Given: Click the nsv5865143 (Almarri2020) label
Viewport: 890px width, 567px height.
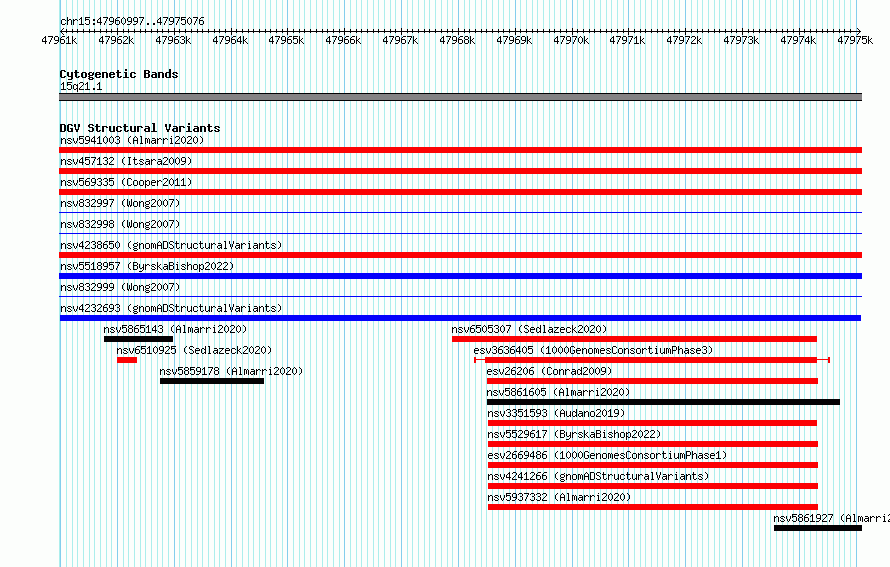Looking at the screenshot, I should pos(175,329).
